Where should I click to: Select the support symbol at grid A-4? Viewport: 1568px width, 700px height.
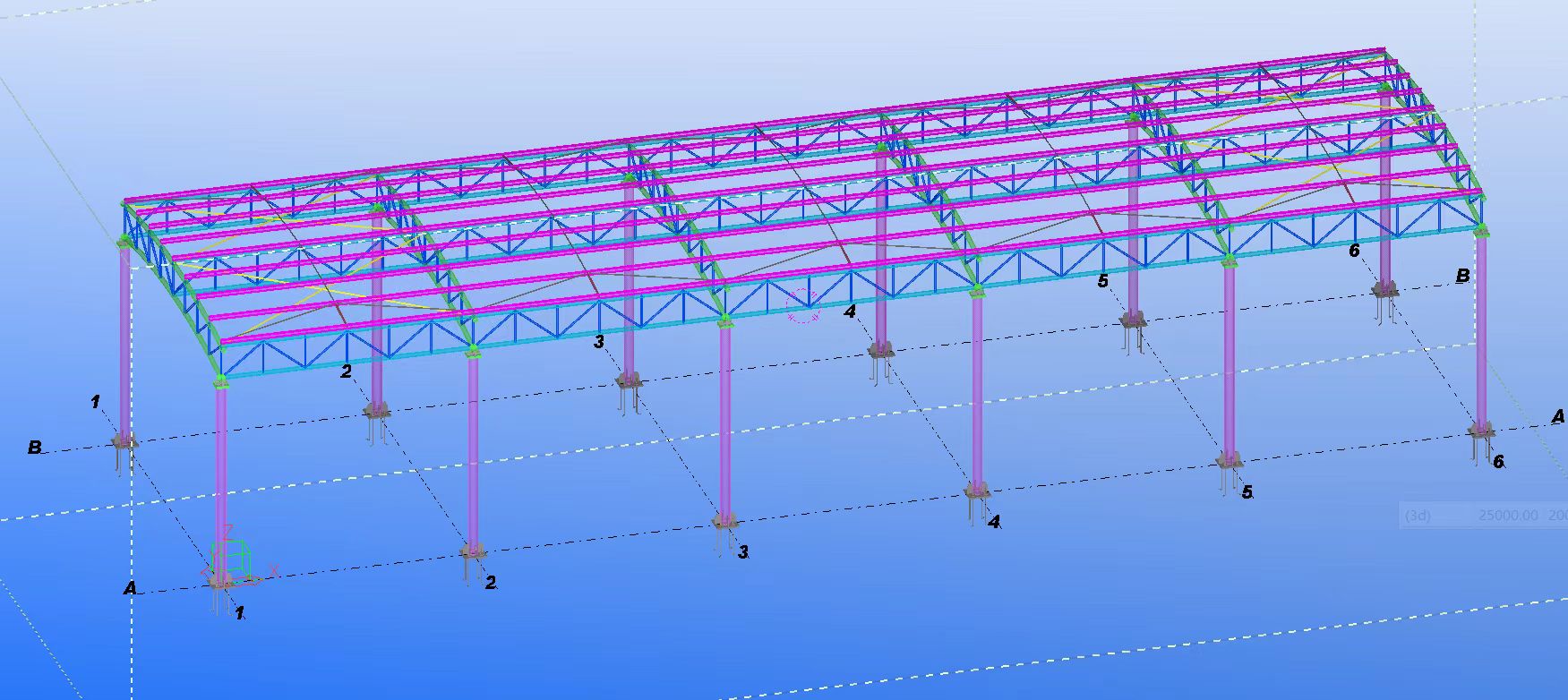click(977, 492)
